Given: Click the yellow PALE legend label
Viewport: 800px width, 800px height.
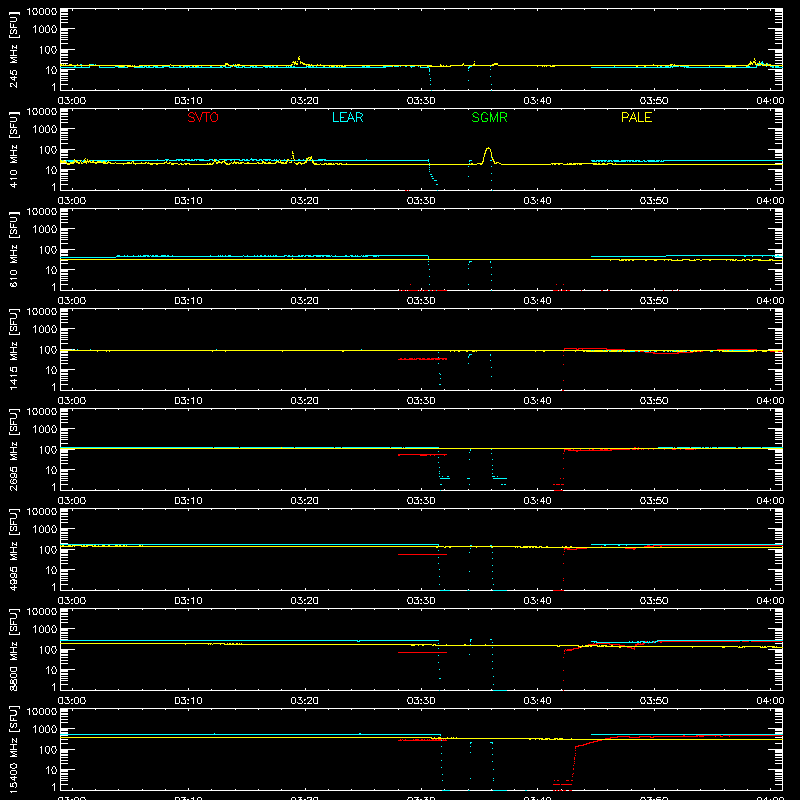Looking at the screenshot, I should 636,117.
